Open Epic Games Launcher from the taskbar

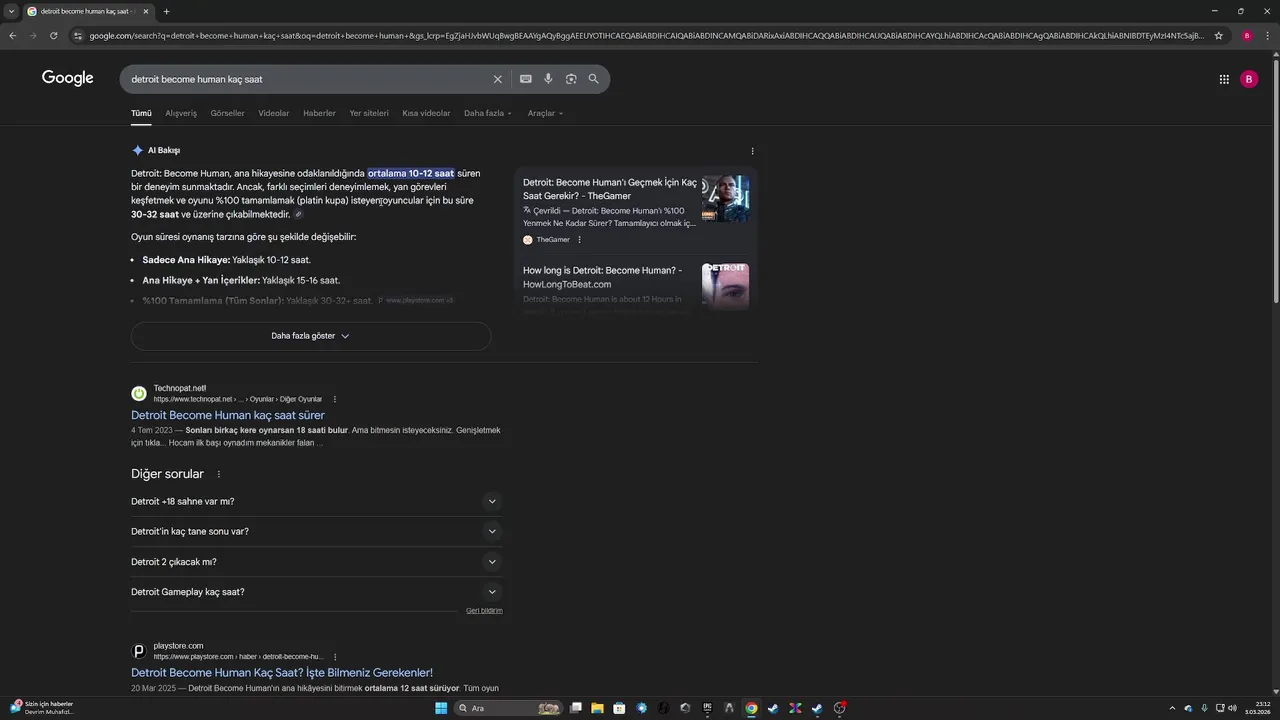point(707,708)
